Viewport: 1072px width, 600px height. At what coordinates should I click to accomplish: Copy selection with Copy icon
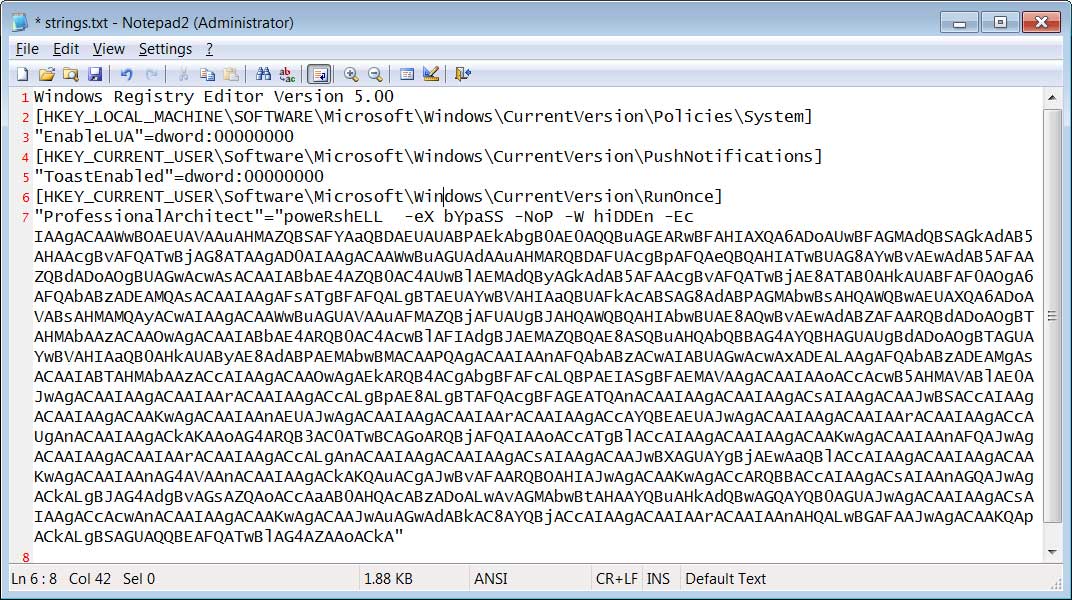(x=207, y=74)
